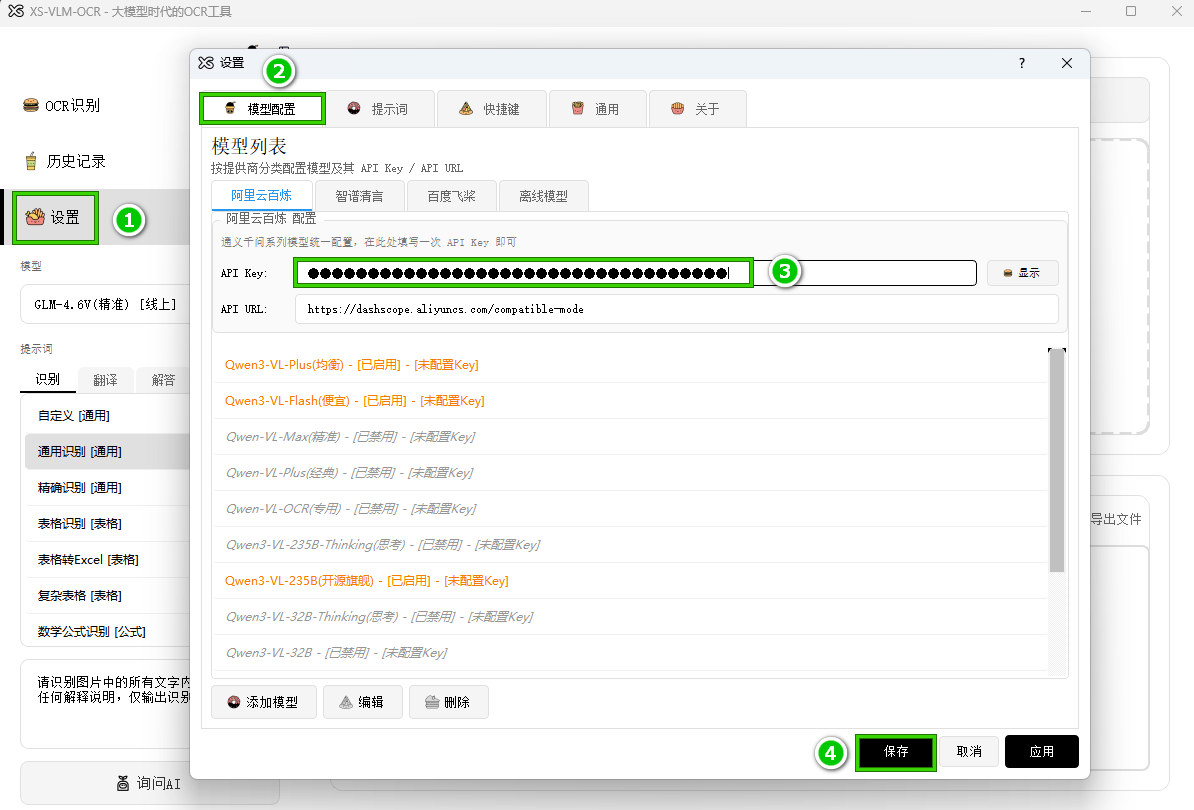
Task: Click the 询问AI button
Action: [x=149, y=783]
